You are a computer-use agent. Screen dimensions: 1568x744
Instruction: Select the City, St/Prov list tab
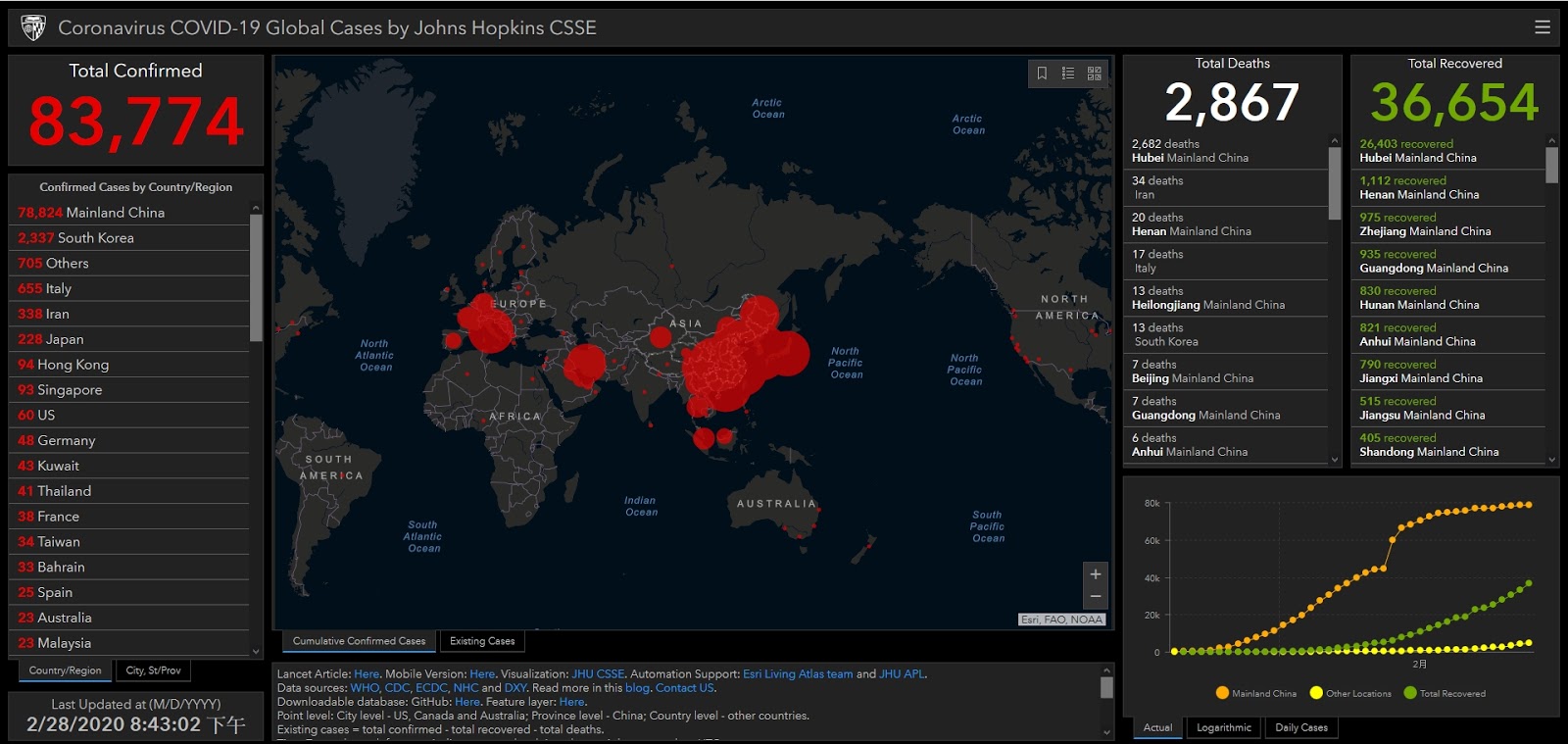click(x=154, y=670)
